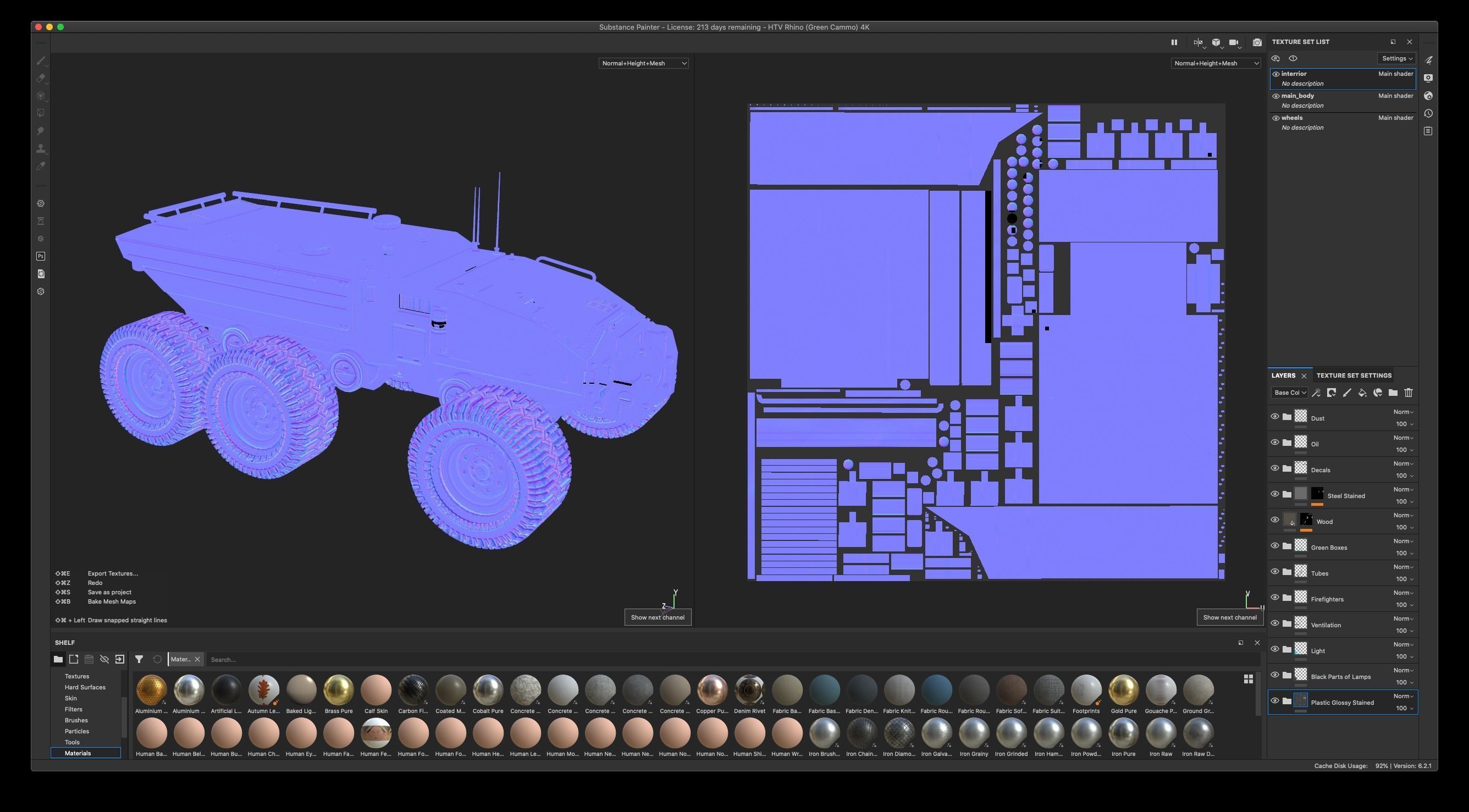Image resolution: width=1469 pixels, height=812 pixels.
Task: Hide the Steel Stained layer
Action: pos(1274,494)
